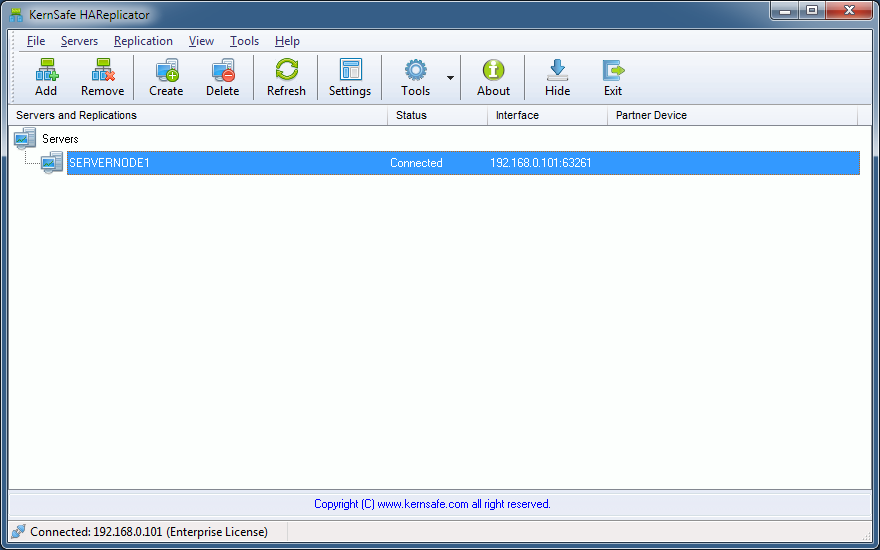Click the Partner Device column header

coord(732,115)
